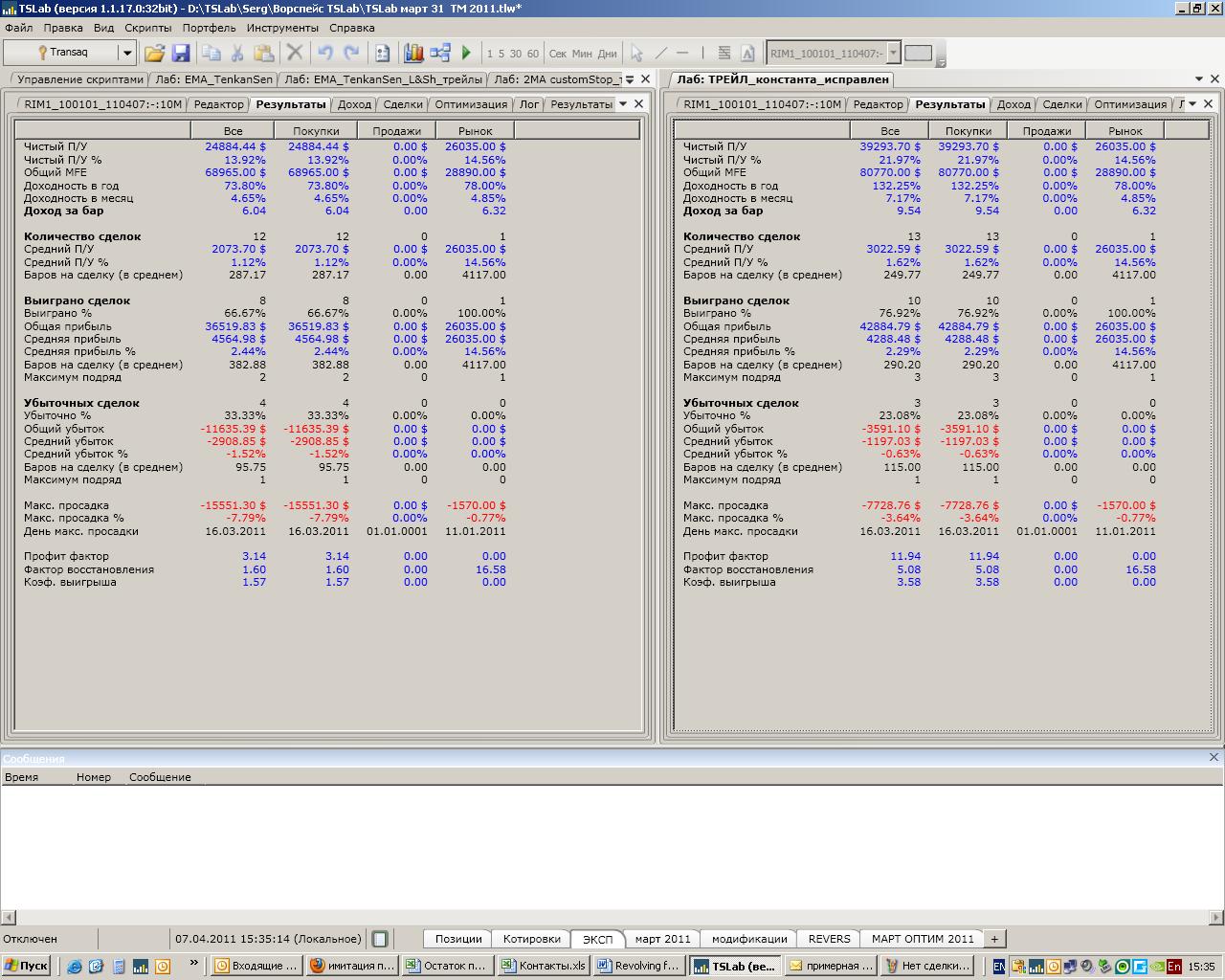This screenshot has height=980, width=1225.
Task: Expand the Transaq provider dropdown
Action: [126, 53]
